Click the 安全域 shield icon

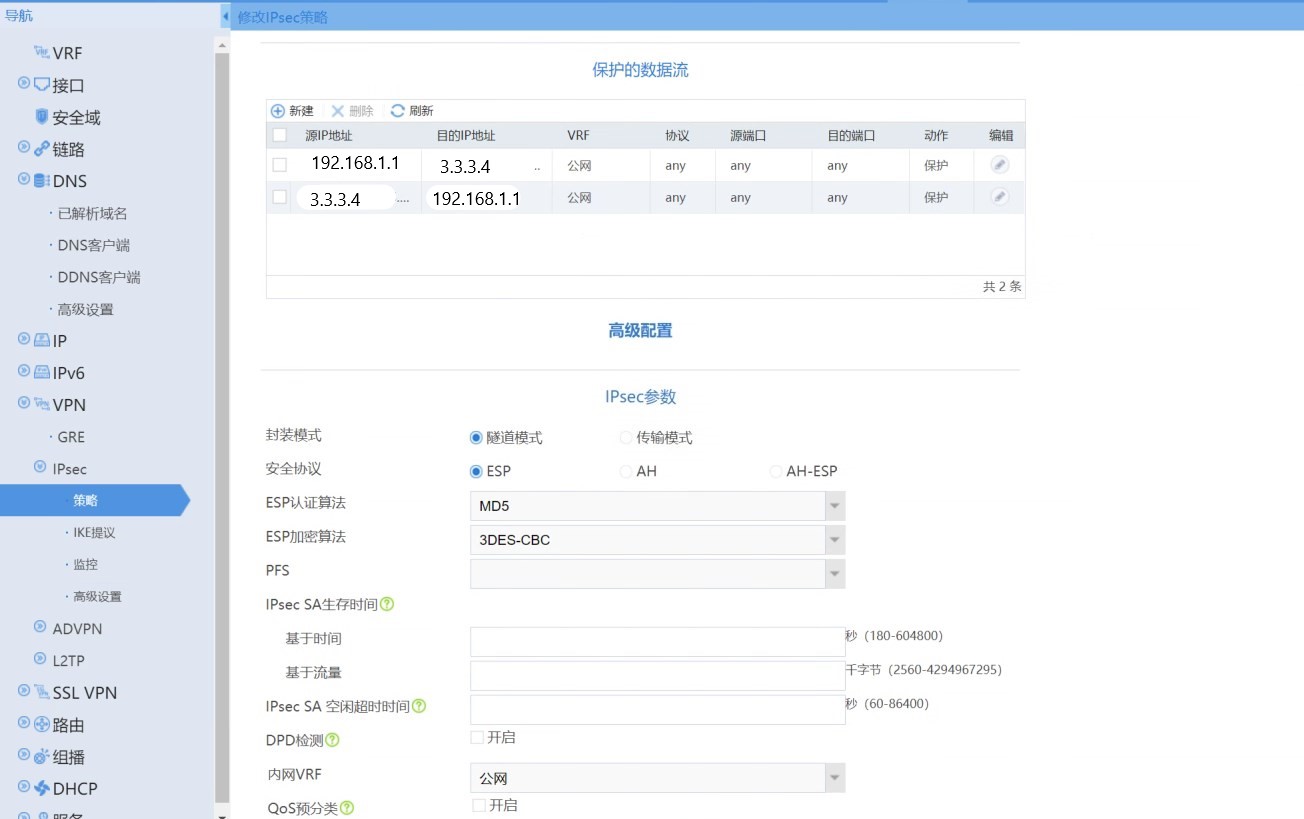42,116
